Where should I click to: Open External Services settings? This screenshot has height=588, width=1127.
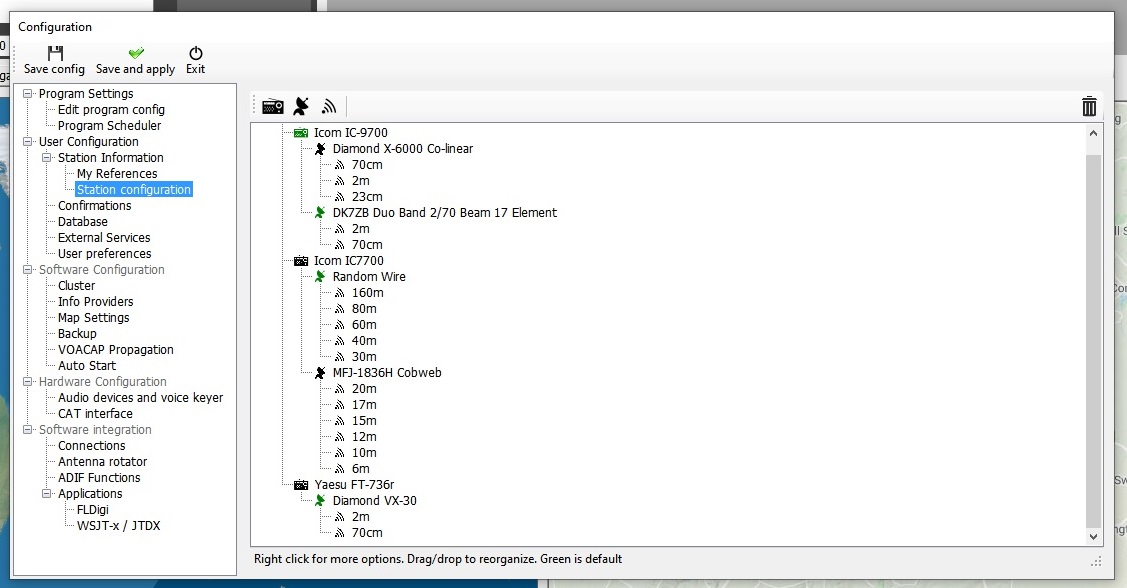pos(104,238)
